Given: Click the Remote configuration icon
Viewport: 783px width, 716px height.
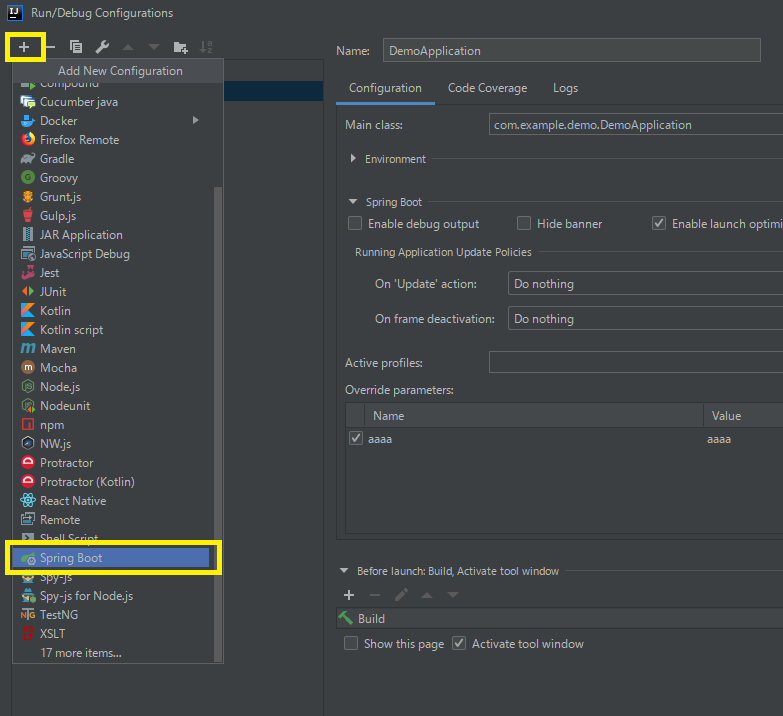Looking at the screenshot, I should click(x=28, y=519).
